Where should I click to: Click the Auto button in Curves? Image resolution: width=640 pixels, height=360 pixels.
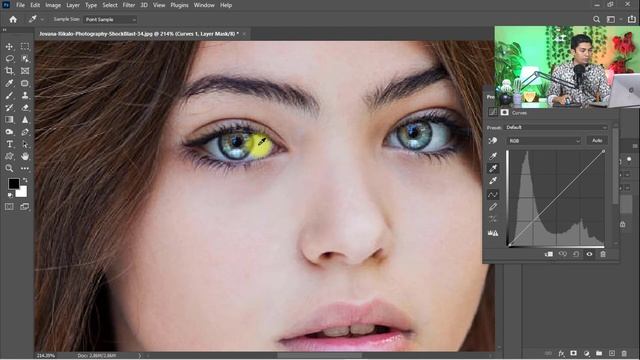[597, 140]
